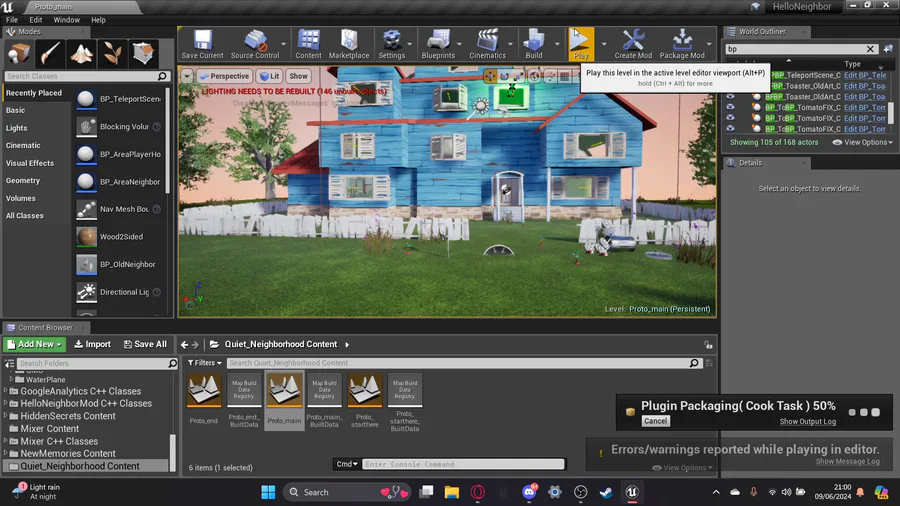Open the Content toolbar button
This screenshot has height=506, width=900.
(308, 44)
